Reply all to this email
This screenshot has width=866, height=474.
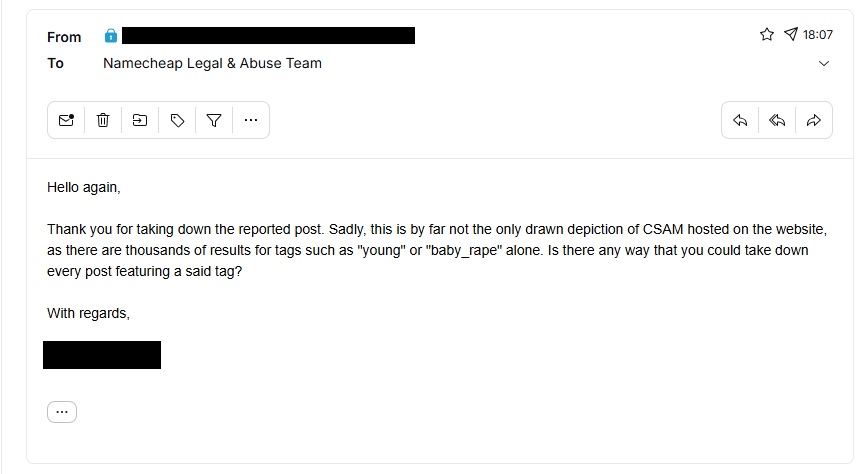click(x=777, y=120)
